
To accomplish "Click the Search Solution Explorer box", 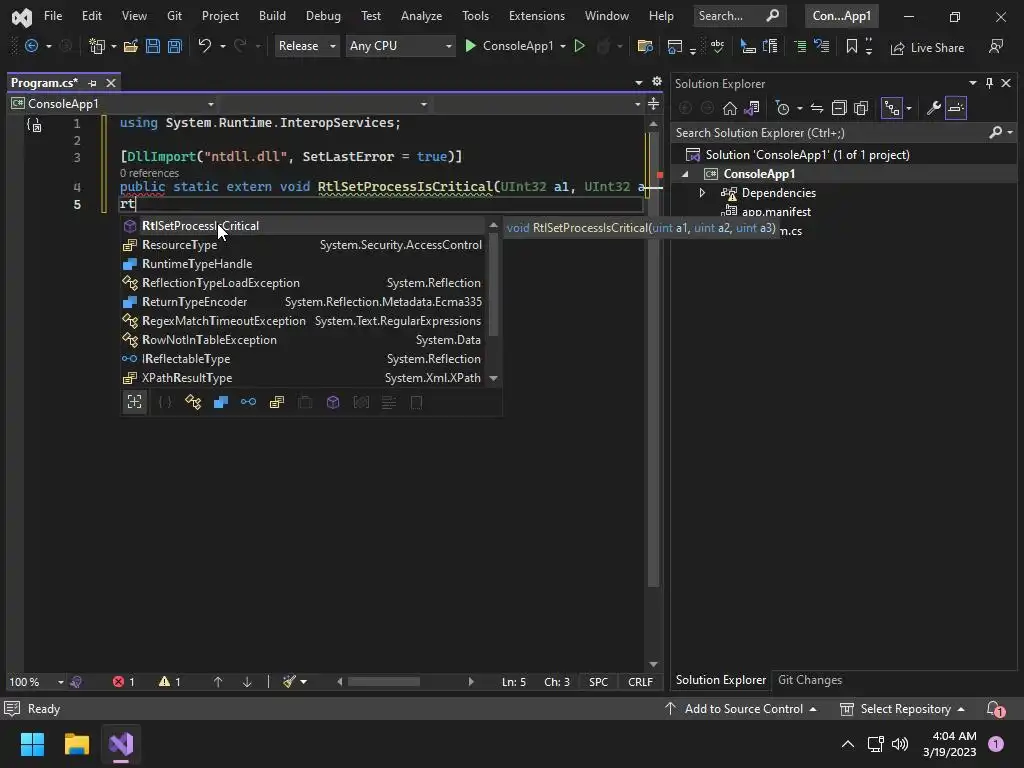I will click(831, 133).
